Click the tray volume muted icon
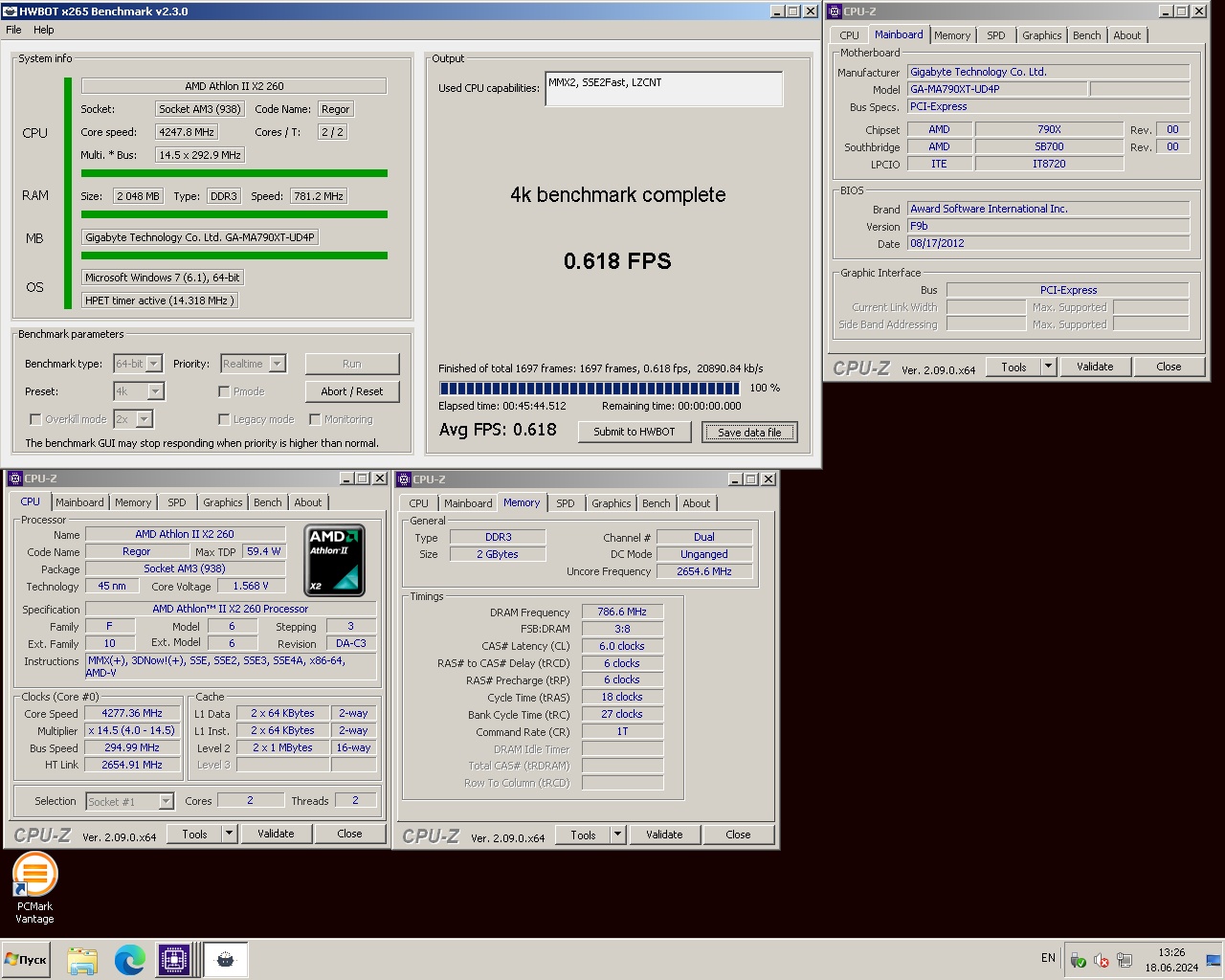Screen dimensions: 1225x980 click(x=1102, y=960)
